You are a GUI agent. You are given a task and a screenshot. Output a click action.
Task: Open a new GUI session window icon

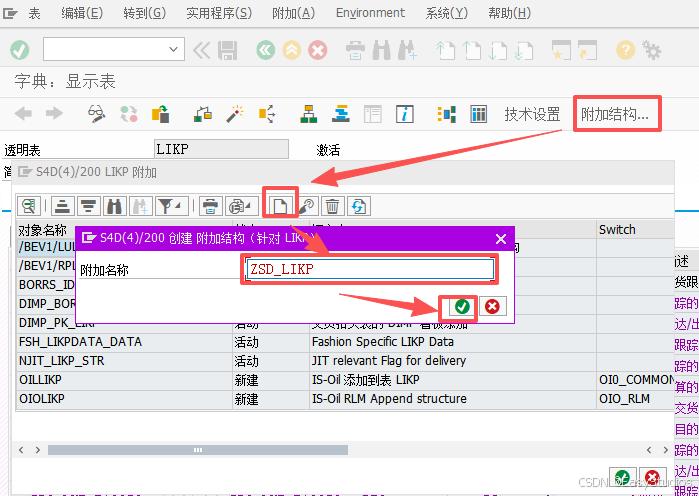coord(561,50)
